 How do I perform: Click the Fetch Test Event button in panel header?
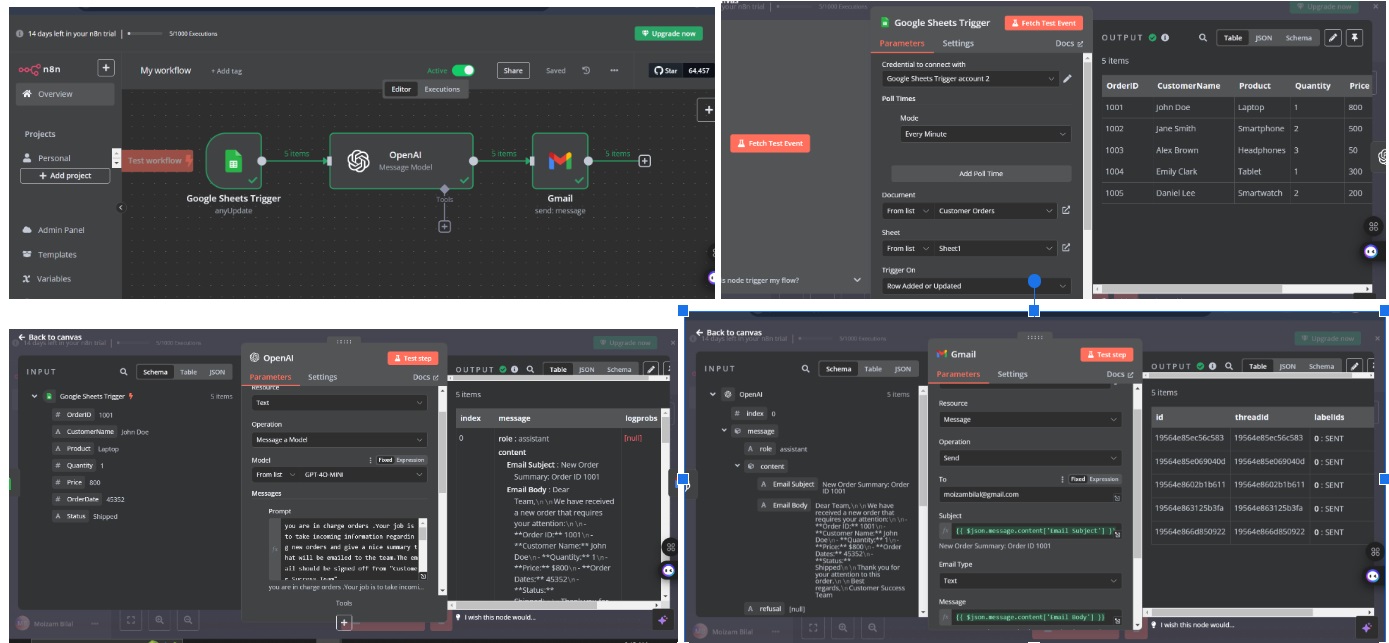pyautogui.click(x=1044, y=23)
